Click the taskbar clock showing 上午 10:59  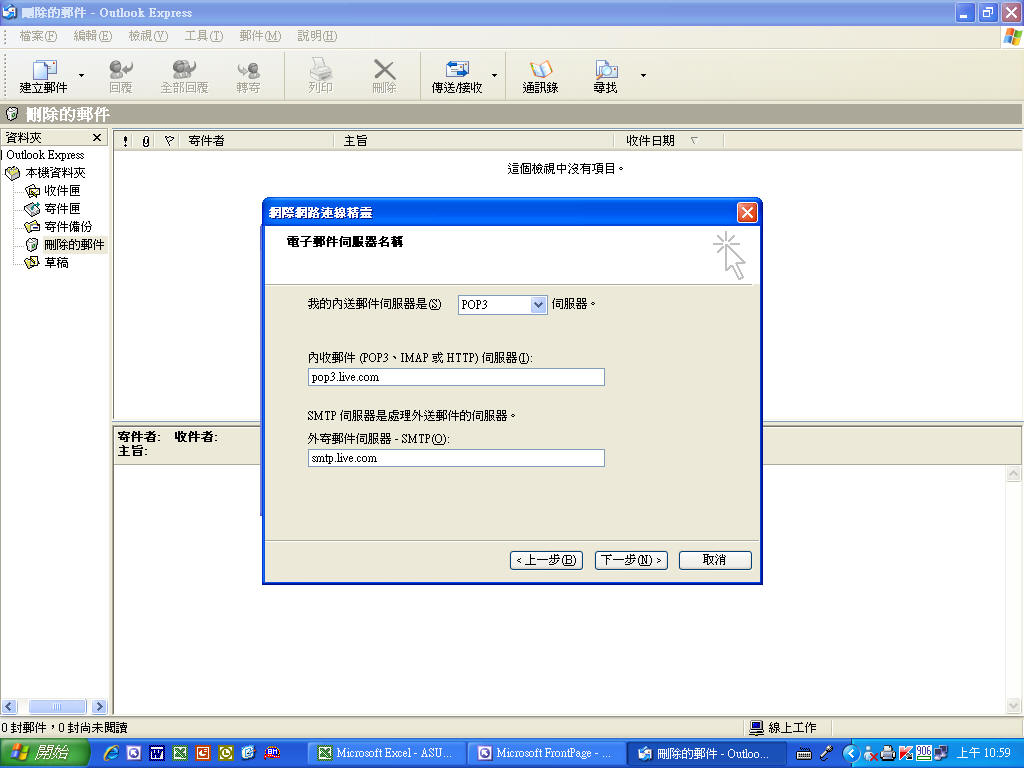(984, 754)
